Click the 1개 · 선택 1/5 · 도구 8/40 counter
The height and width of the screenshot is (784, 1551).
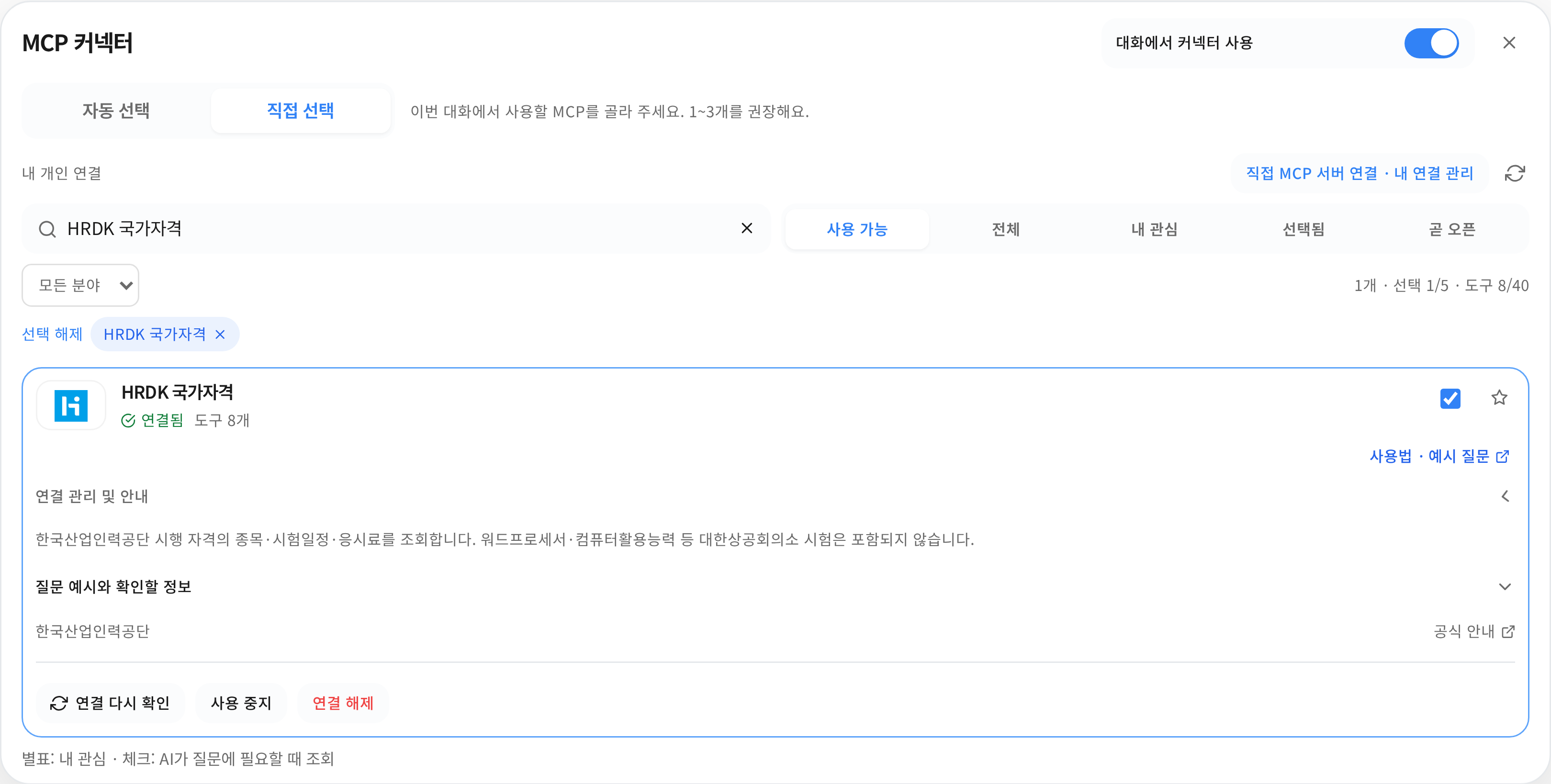pyautogui.click(x=1441, y=285)
